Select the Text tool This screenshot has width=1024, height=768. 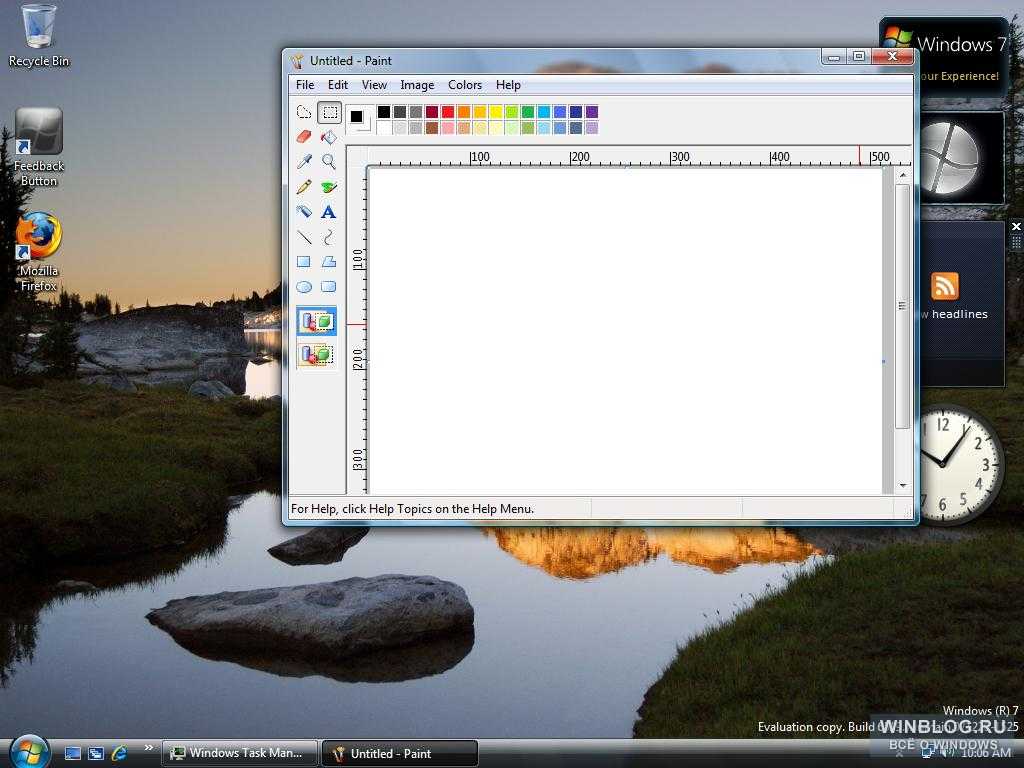[329, 212]
